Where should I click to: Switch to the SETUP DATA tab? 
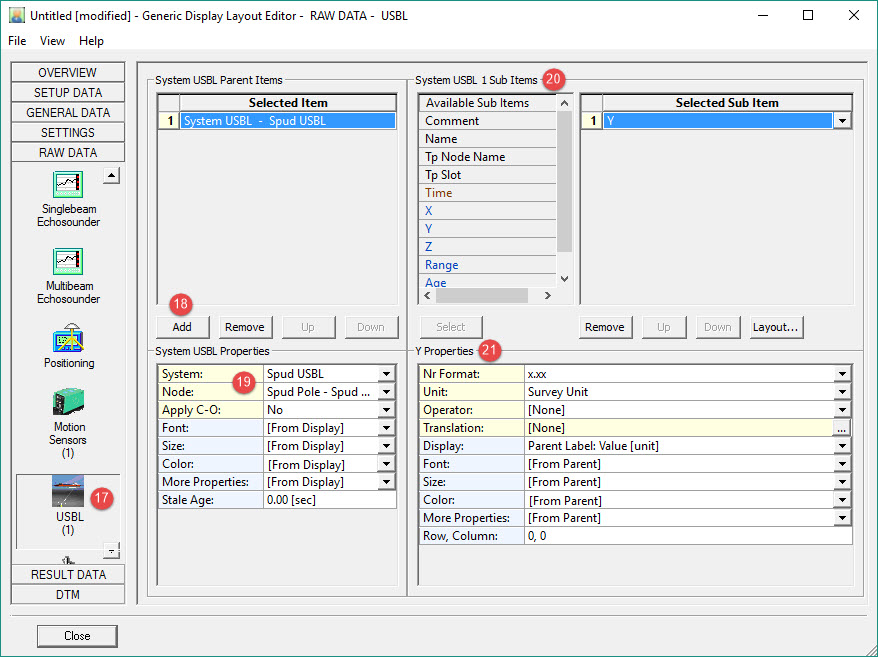68,93
